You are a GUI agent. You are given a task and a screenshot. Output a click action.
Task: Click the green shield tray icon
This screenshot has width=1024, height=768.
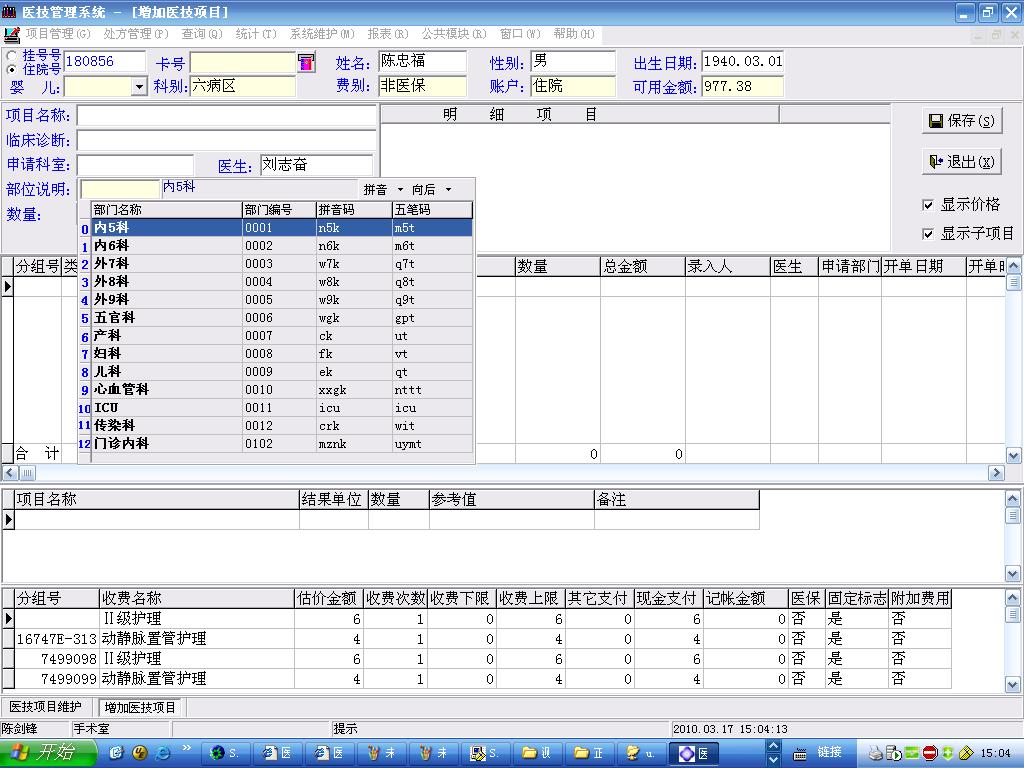coord(948,754)
